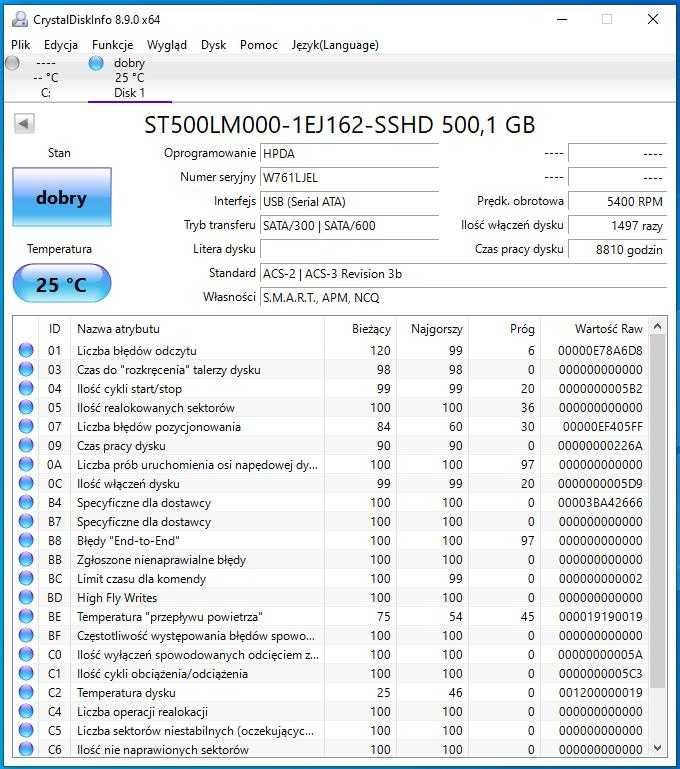Click the 5400 RPM rotation speed field
680x769 pixels.
coord(617,202)
